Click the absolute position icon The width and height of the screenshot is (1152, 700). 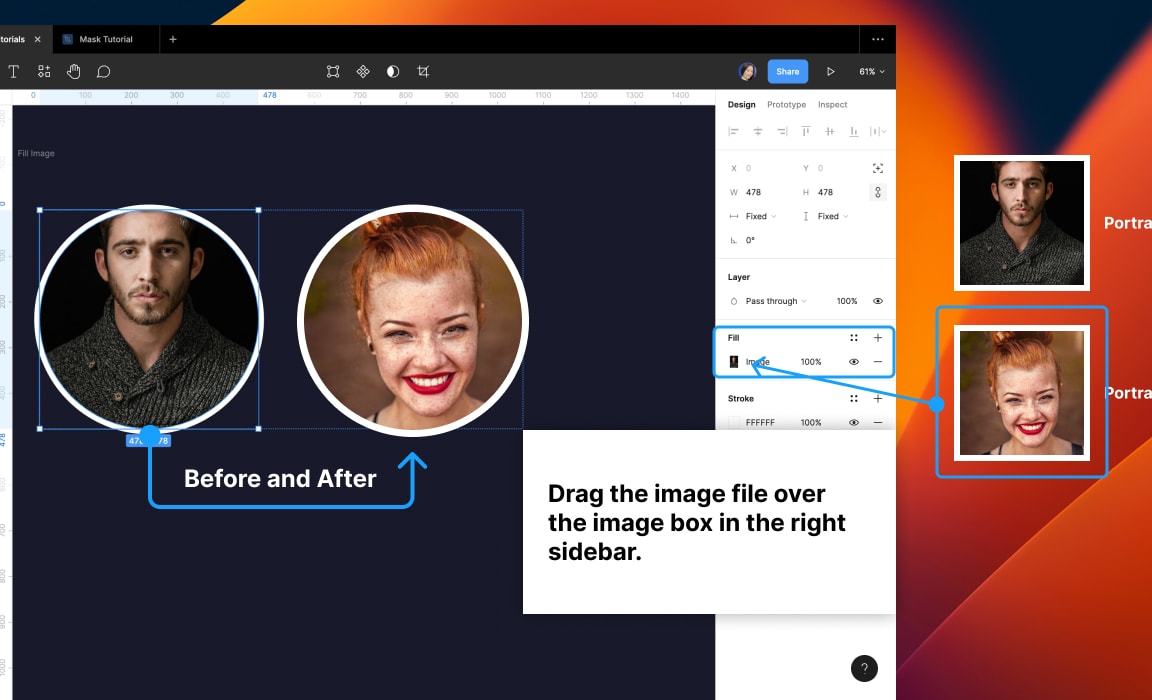point(878,168)
